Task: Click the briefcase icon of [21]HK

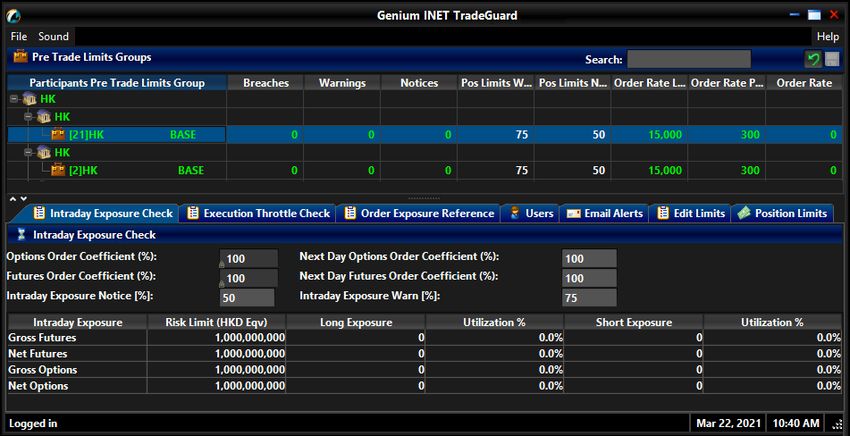Action: point(58,134)
